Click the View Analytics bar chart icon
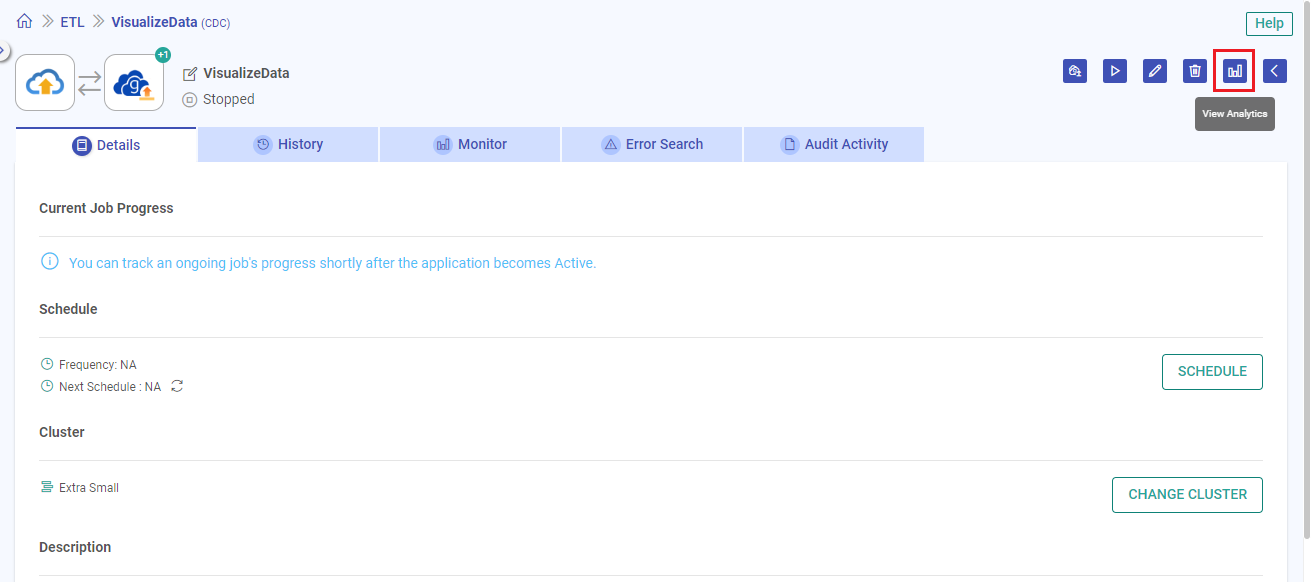This screenshot has width=1311, height=582. point(1234,71)
